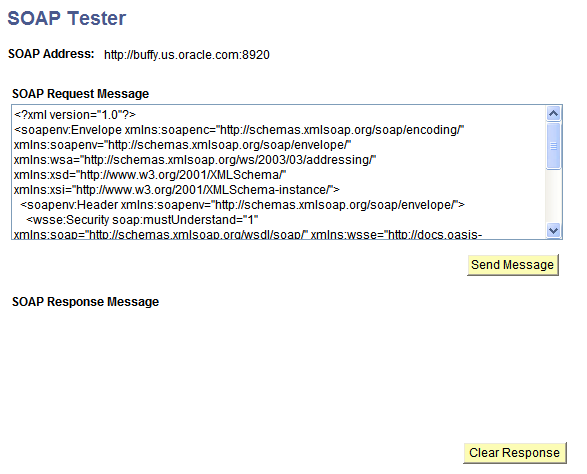Place cursor on the wsse:Security mustUnderstand line
Screen dimensions: 587x474
pyautogui.click(x=142, y=220)
